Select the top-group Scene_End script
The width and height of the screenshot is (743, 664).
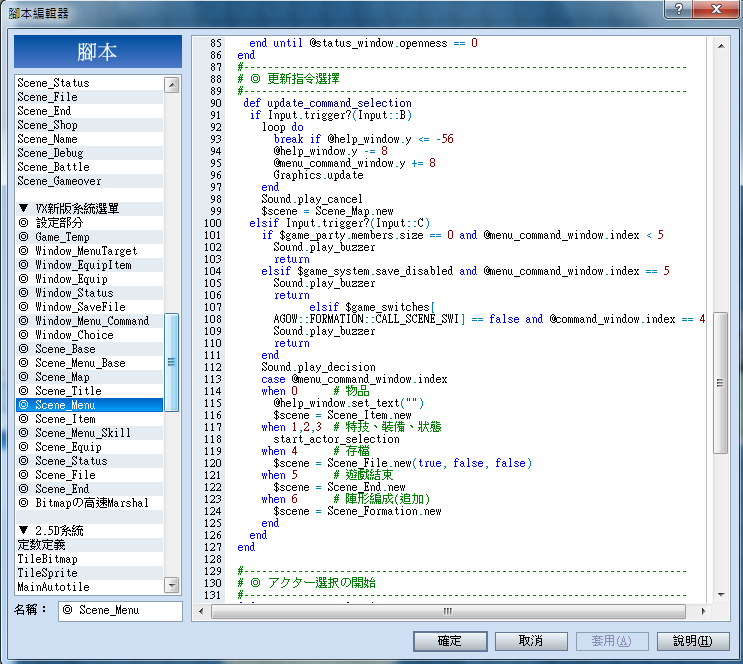pyautogui.click(x=90, y=111)
